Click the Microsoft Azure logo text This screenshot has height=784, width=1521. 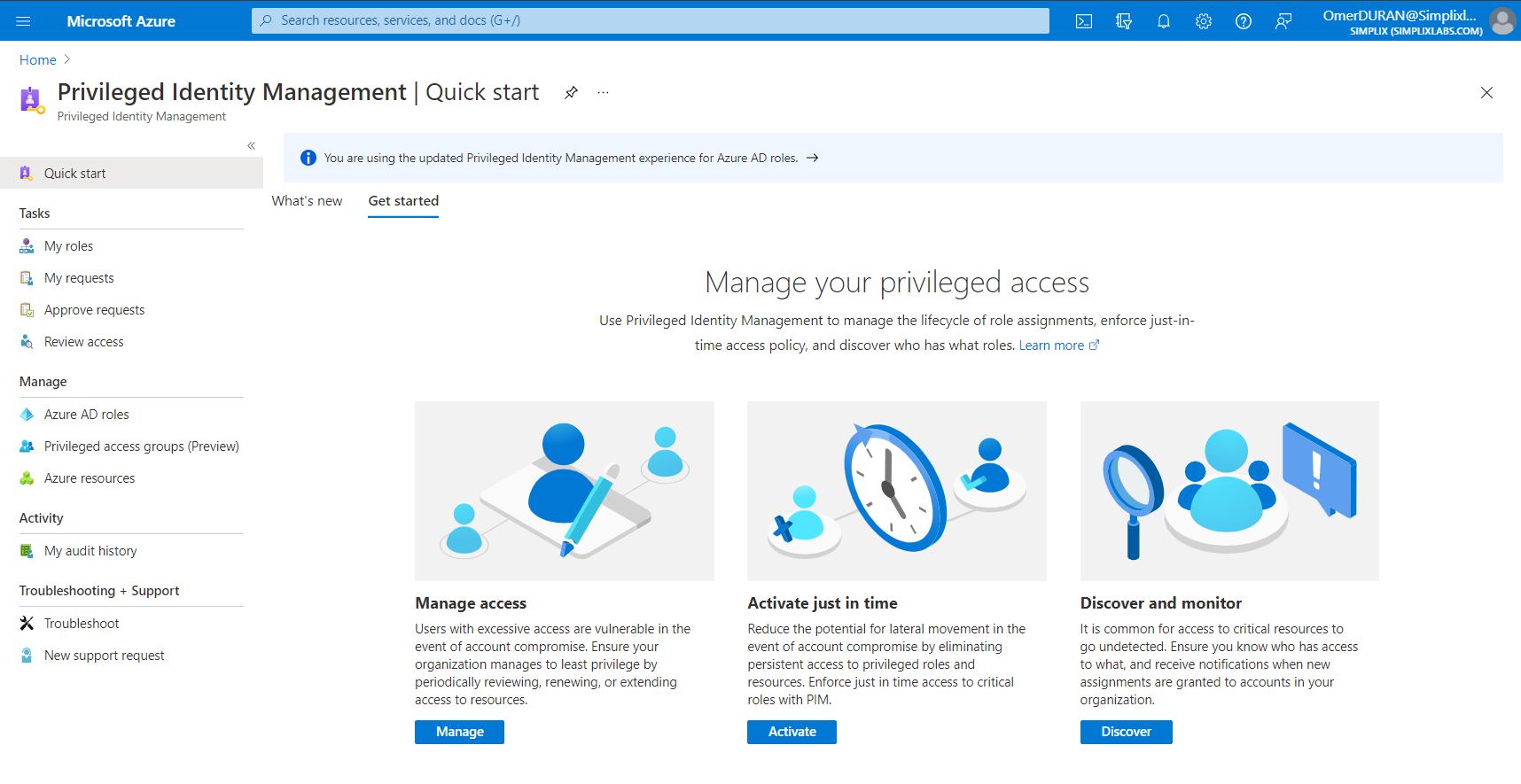tap(121, 21)
